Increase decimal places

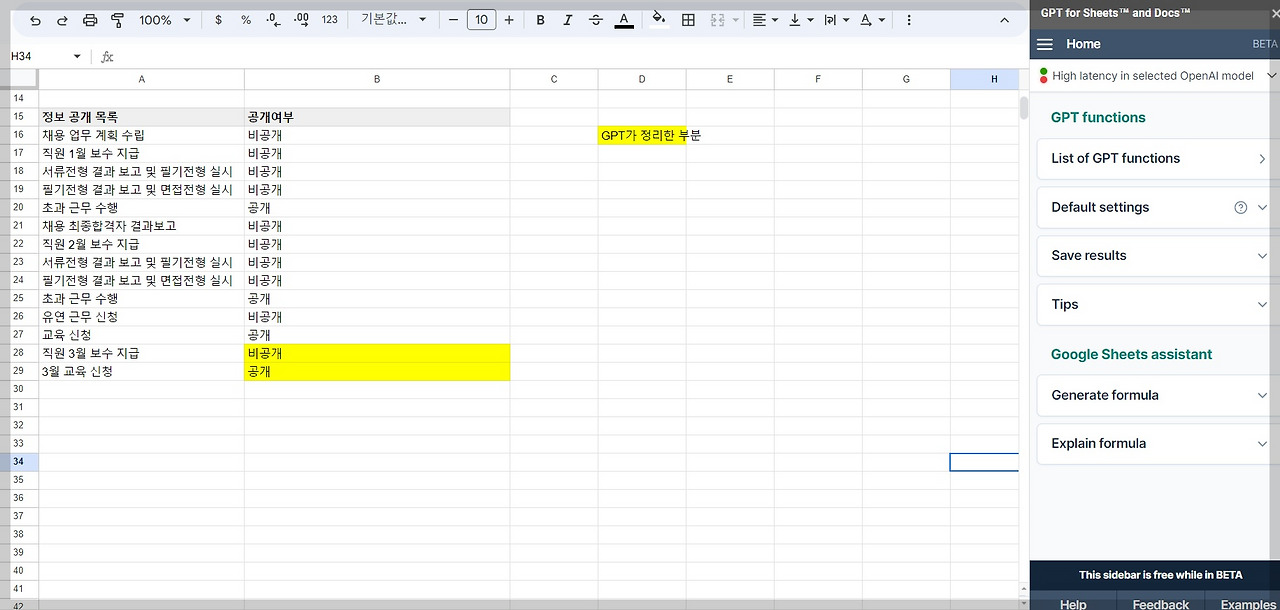[x=301, y=20]
